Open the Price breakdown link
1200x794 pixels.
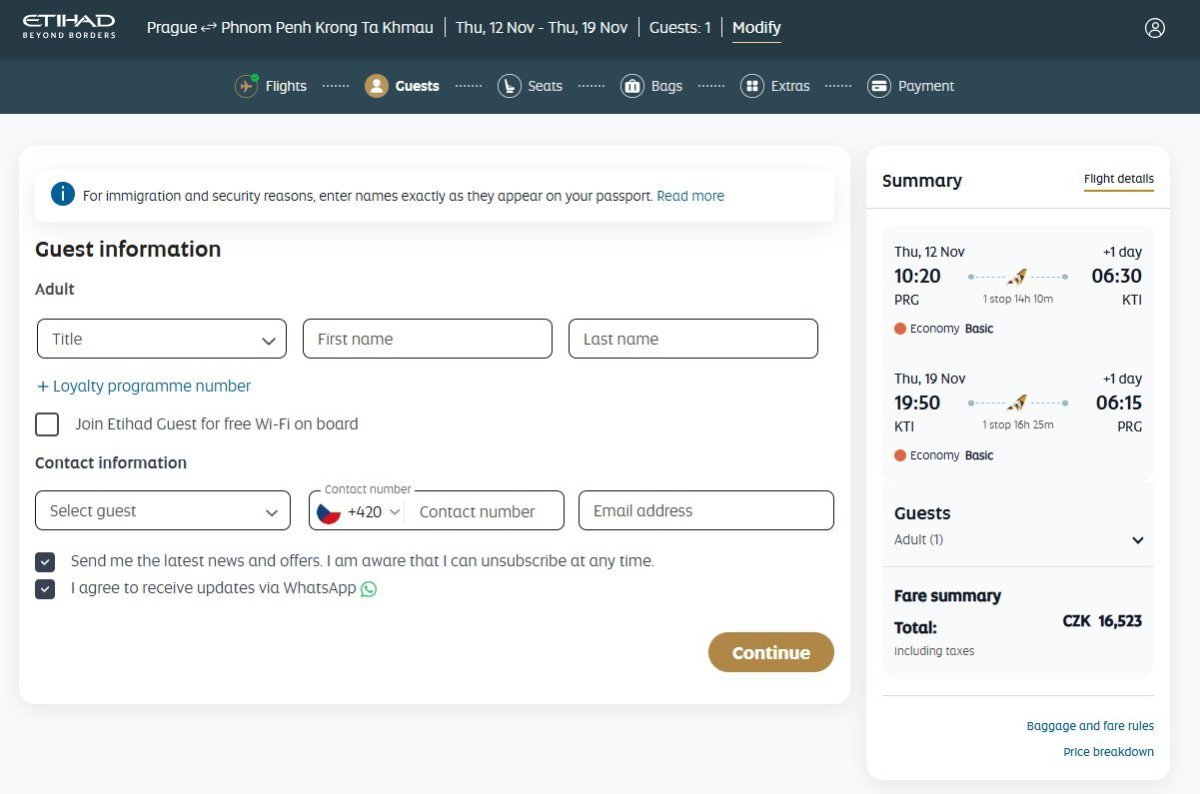[x=1108, y=752]
